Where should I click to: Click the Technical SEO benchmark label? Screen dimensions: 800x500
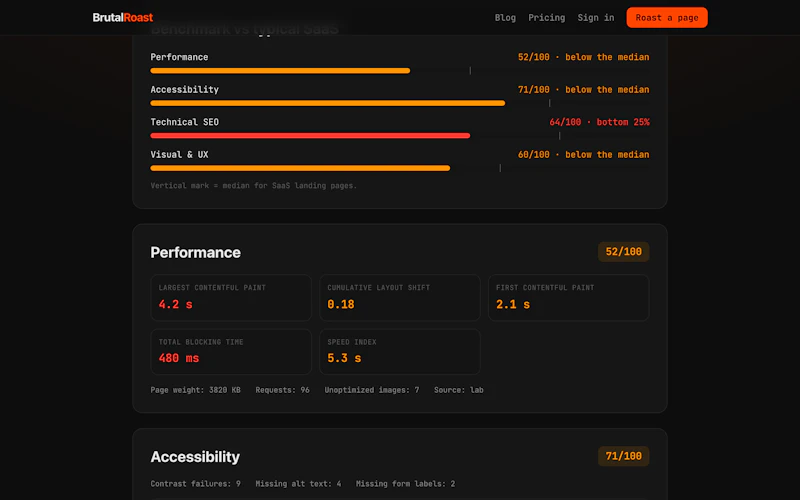[184, 122]
